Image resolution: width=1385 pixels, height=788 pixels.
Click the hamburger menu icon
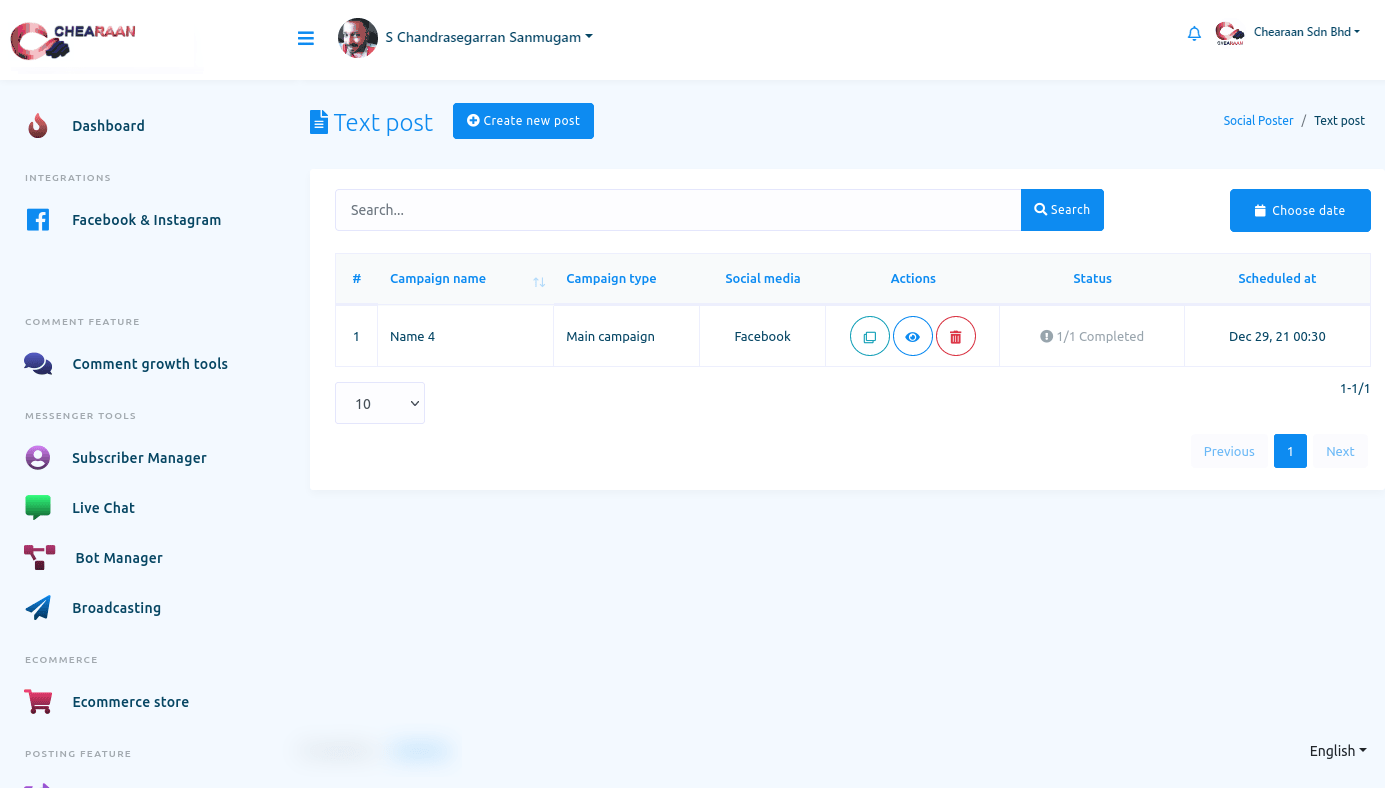(x=306, y=39)
